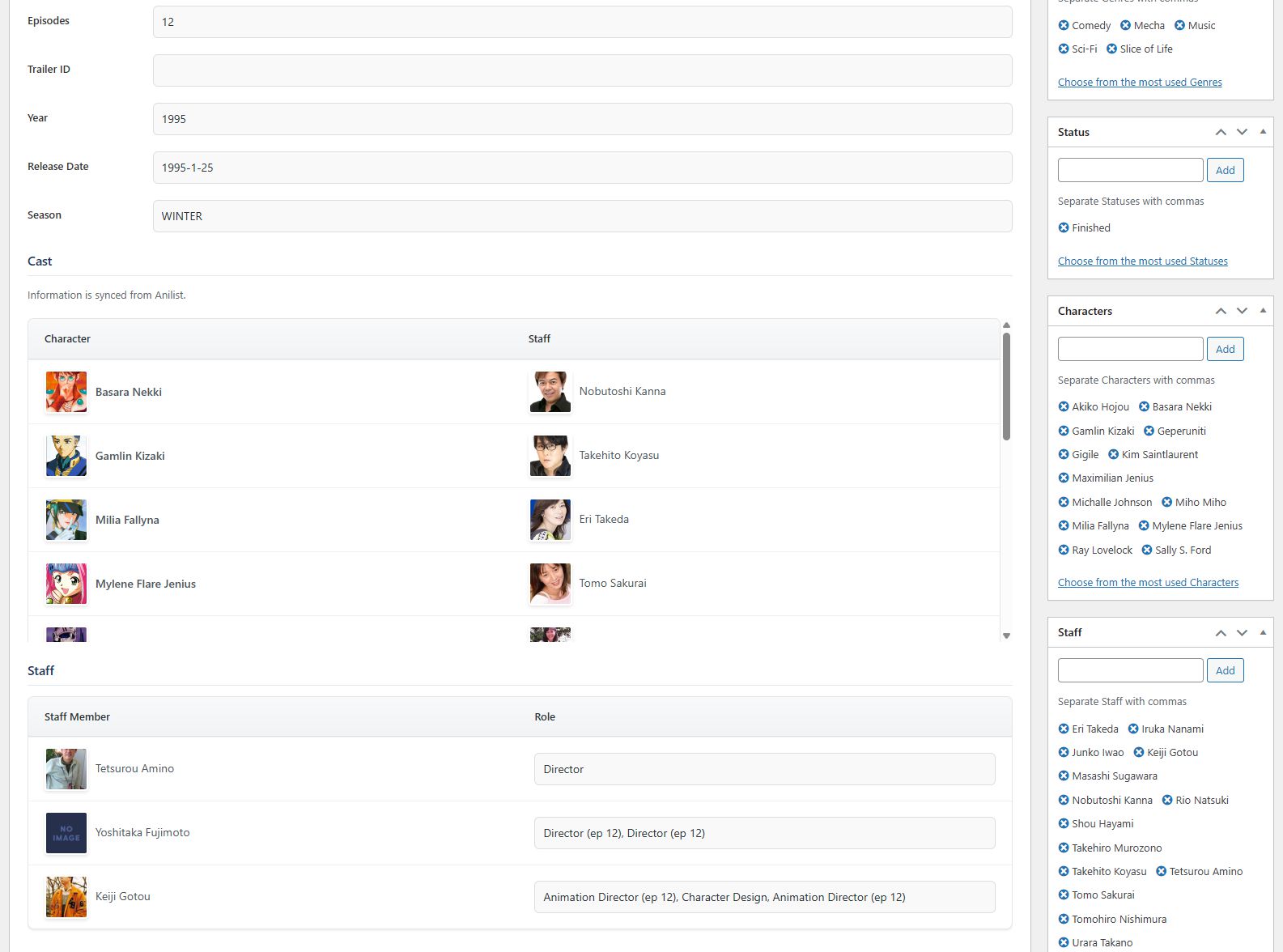Remove the Finished status tag
This screenshot has width=1283, height=952.
[1064, 227]
